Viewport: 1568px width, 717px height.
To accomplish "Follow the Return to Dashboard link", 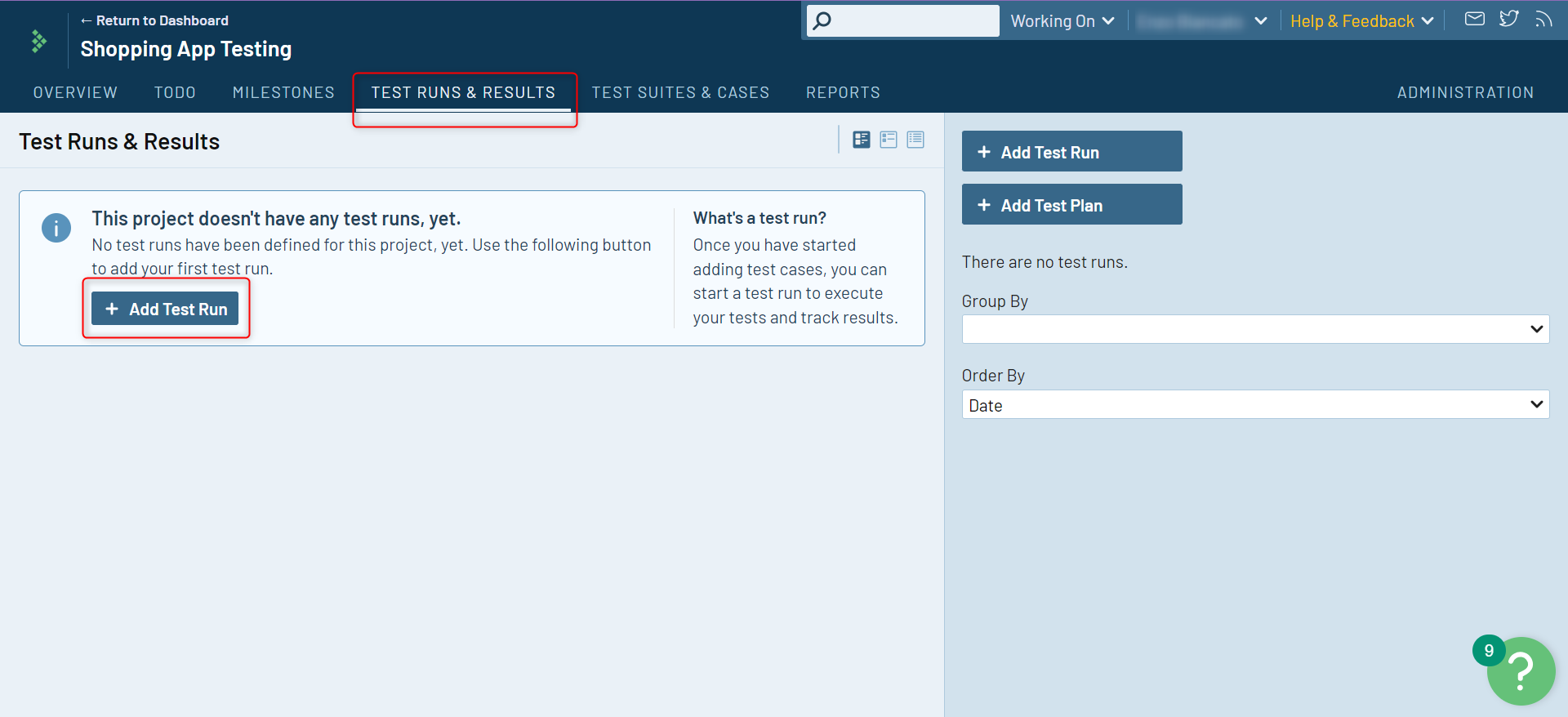I will pyautogui.click(x=154, y=20).
